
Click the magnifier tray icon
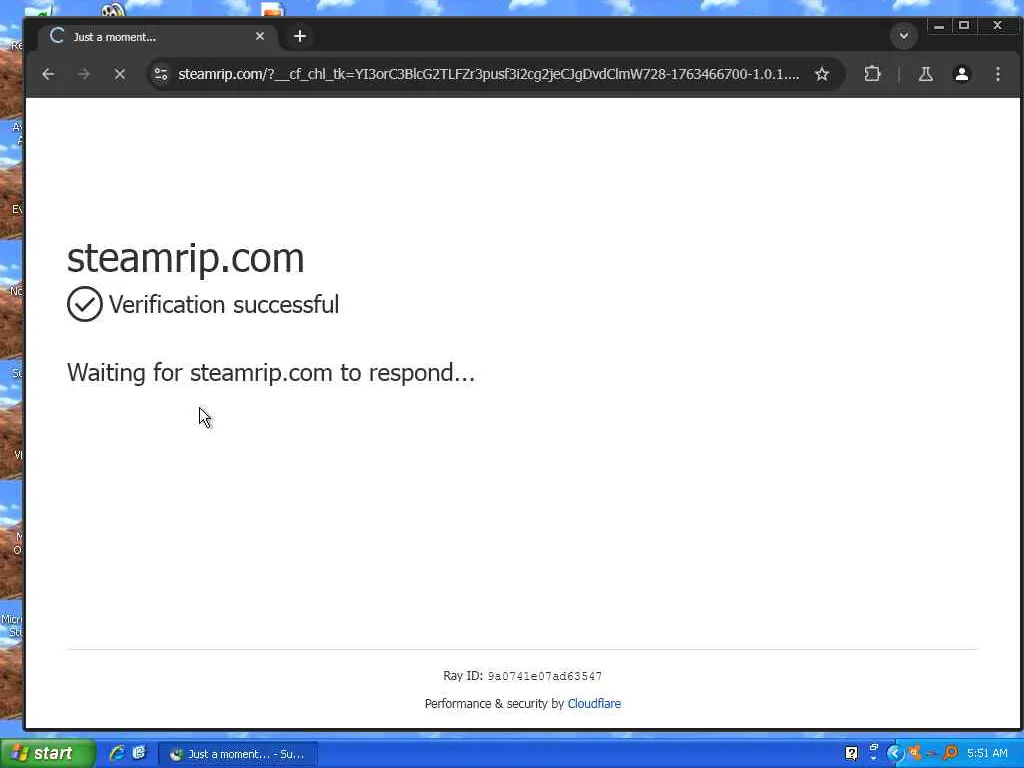(x=950, y=754)
